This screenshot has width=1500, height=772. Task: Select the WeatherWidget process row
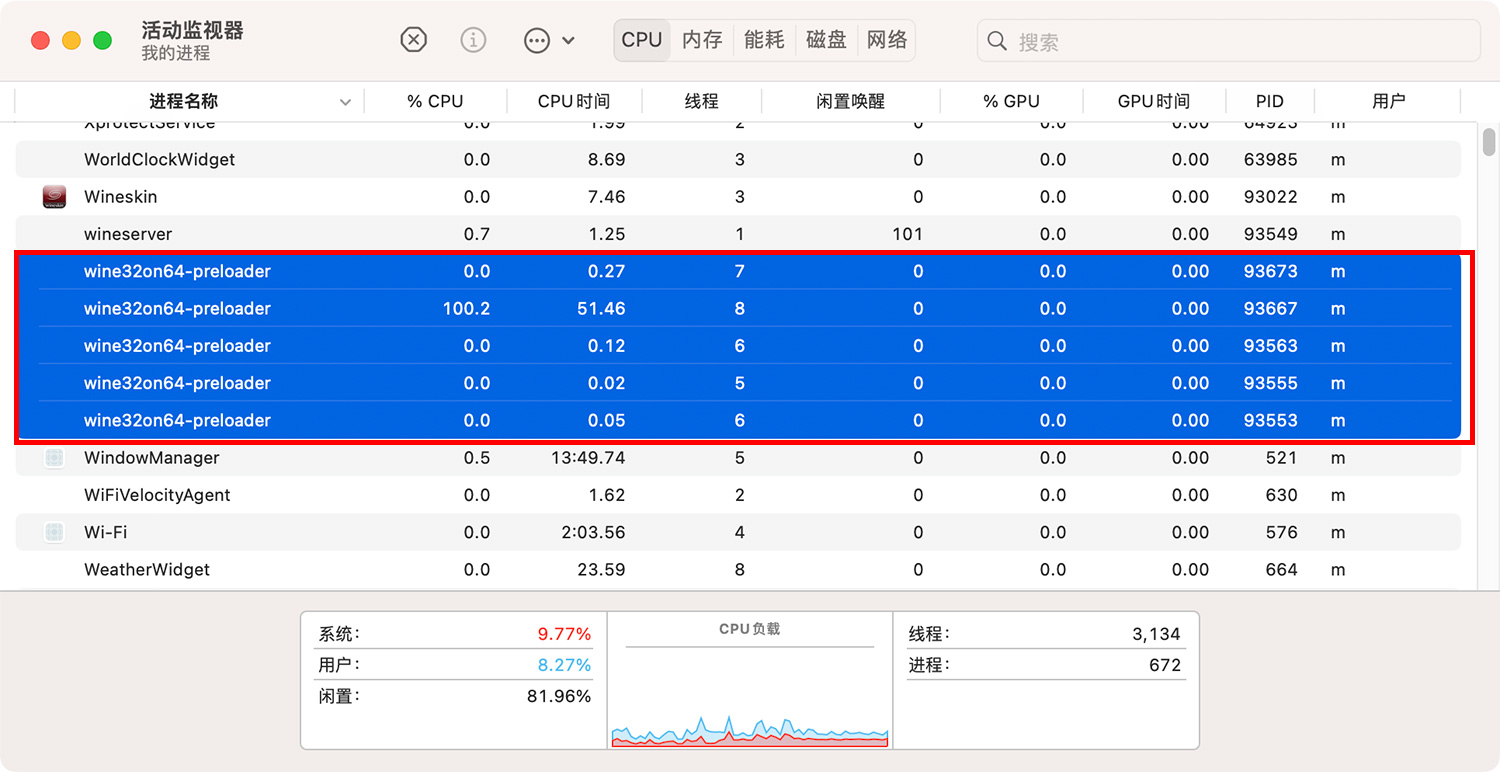pyautogui.click(x=738, y=570)
